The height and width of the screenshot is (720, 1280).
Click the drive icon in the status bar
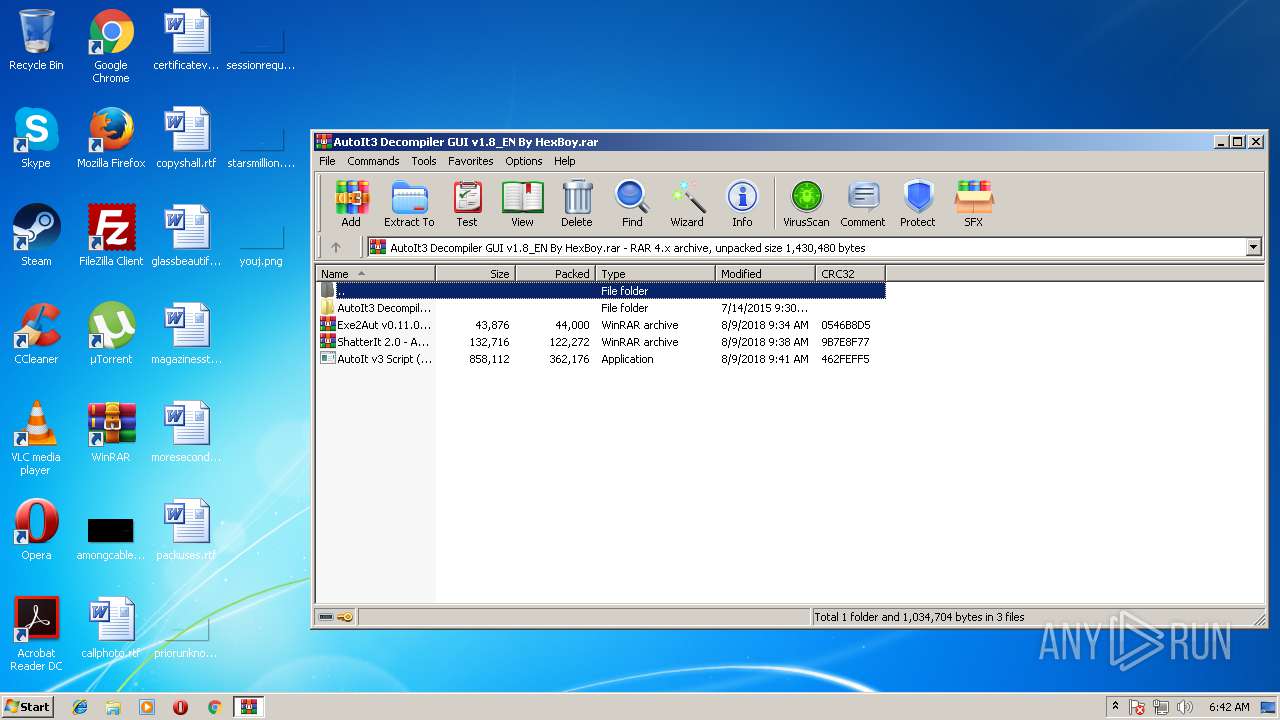(326, 617)
